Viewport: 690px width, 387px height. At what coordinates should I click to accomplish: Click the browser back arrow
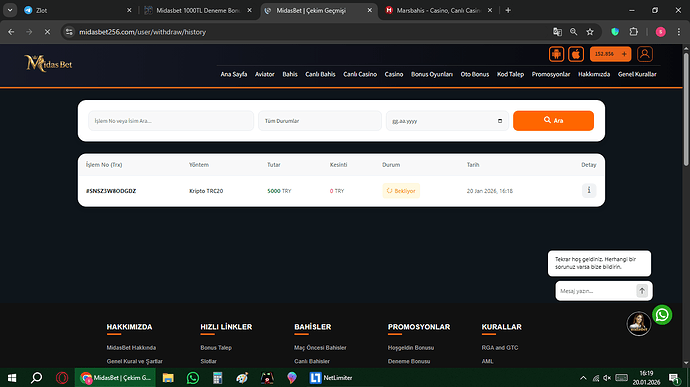tap(11, 32)
